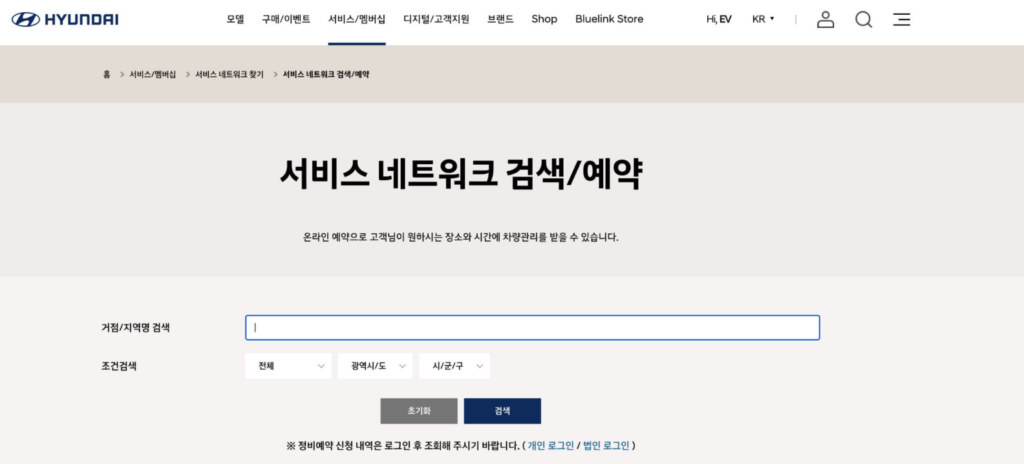Go to 서비스/멤버십 breadcrumb
1024x464 pixels.
153,75
